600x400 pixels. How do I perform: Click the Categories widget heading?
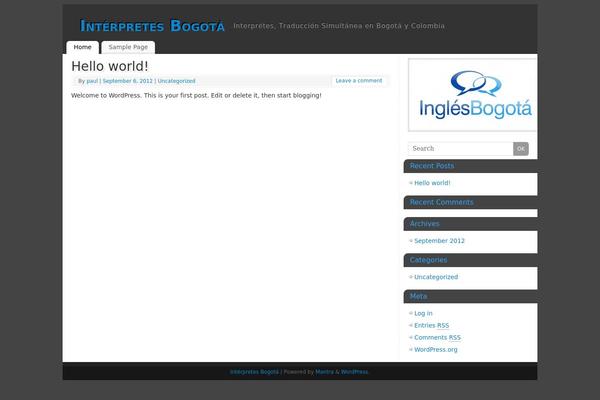point(428,260)
